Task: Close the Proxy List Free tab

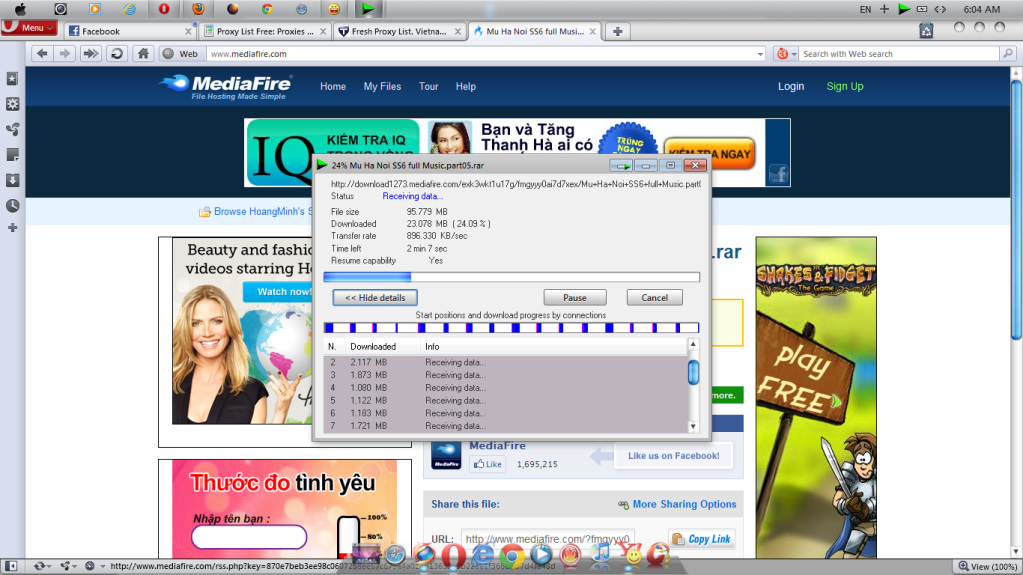Action: point(323,31)
